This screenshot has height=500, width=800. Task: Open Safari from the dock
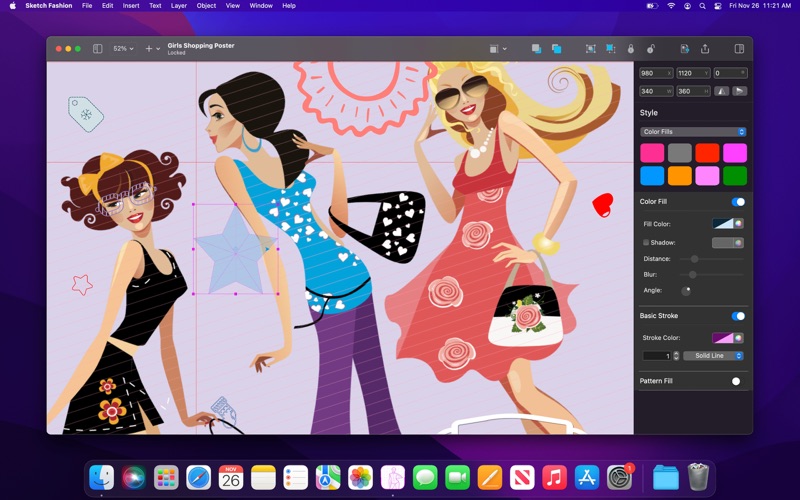198,478
